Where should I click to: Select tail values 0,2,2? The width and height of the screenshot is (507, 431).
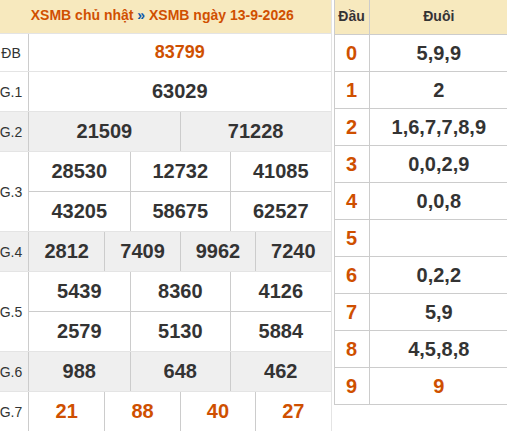point(439,275)
